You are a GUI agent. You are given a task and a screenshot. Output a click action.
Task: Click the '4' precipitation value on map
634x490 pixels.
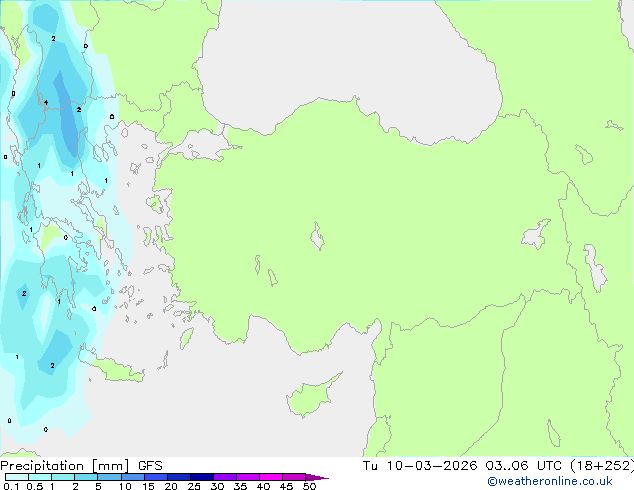[x=46, y=102]
